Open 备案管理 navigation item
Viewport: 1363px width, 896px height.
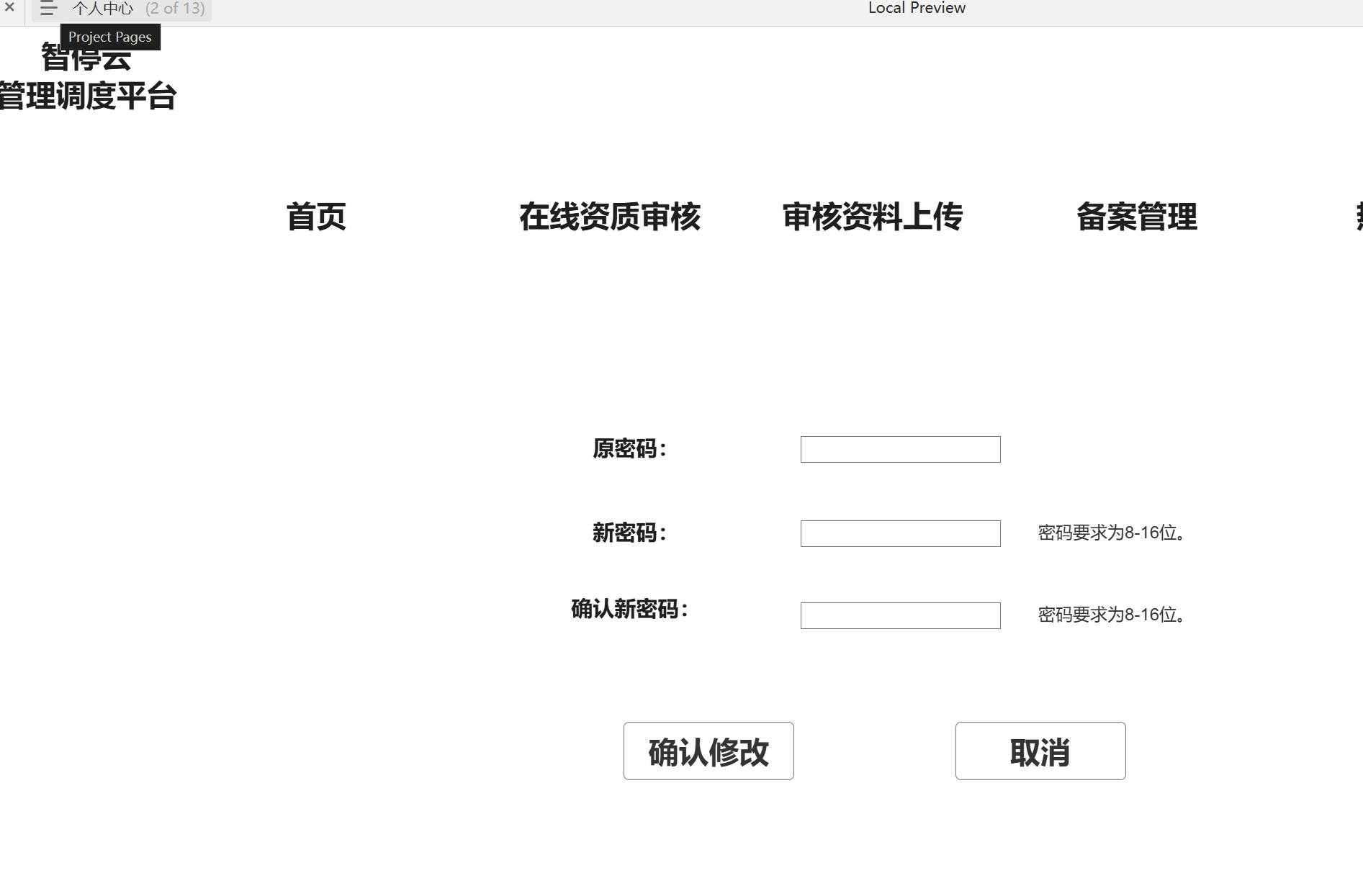[1137, 217]
